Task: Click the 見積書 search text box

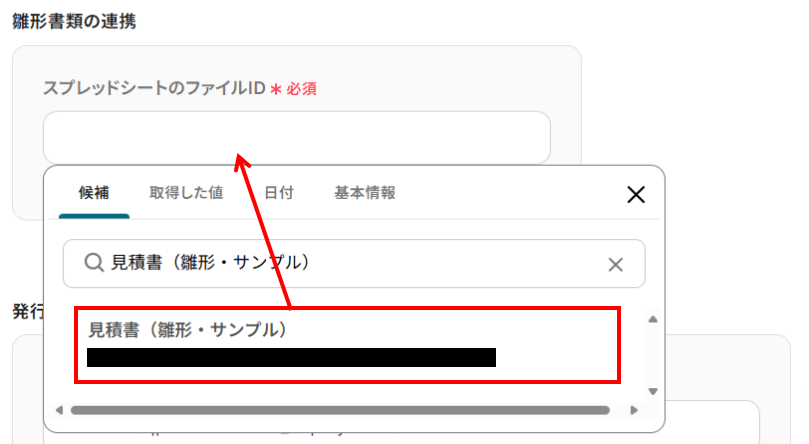Action: coord(354,264)
